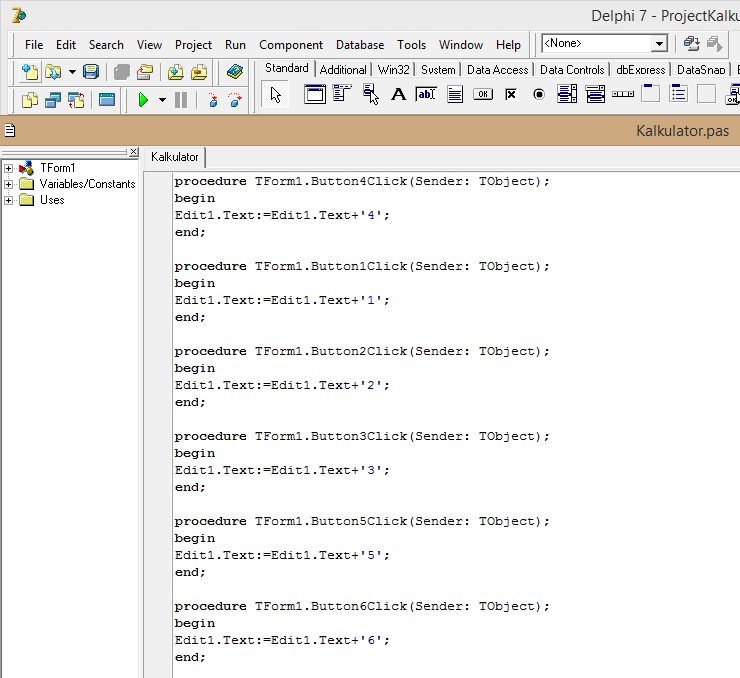Expand the Variables/Constants tree node
This screenshot has height=678, width=740.
(8, 184)
